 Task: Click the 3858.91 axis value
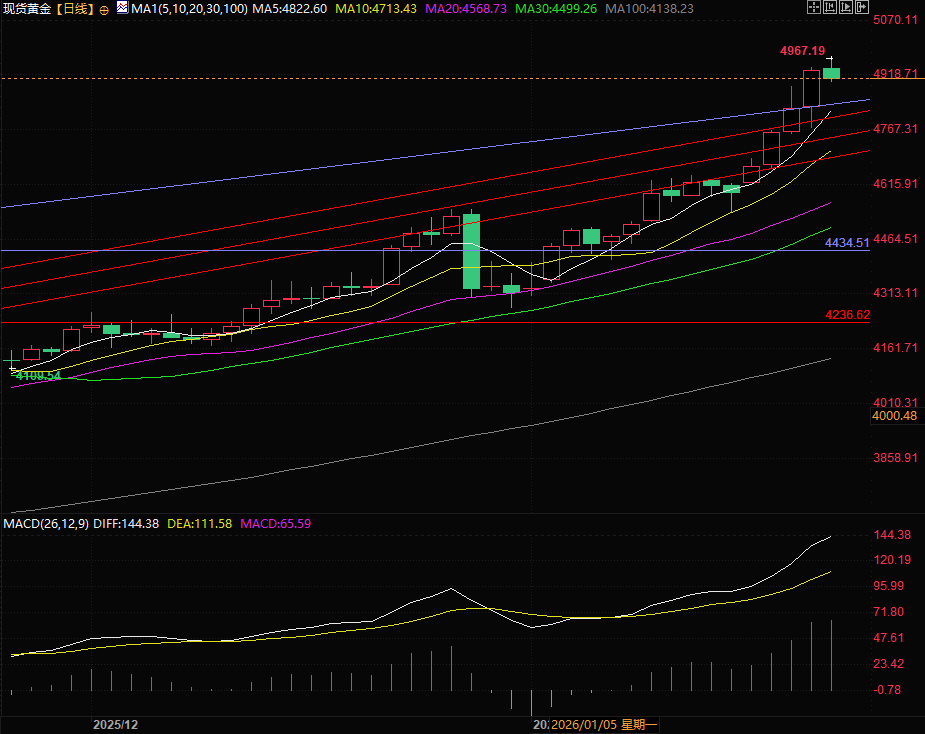click(x=896, y=457)
